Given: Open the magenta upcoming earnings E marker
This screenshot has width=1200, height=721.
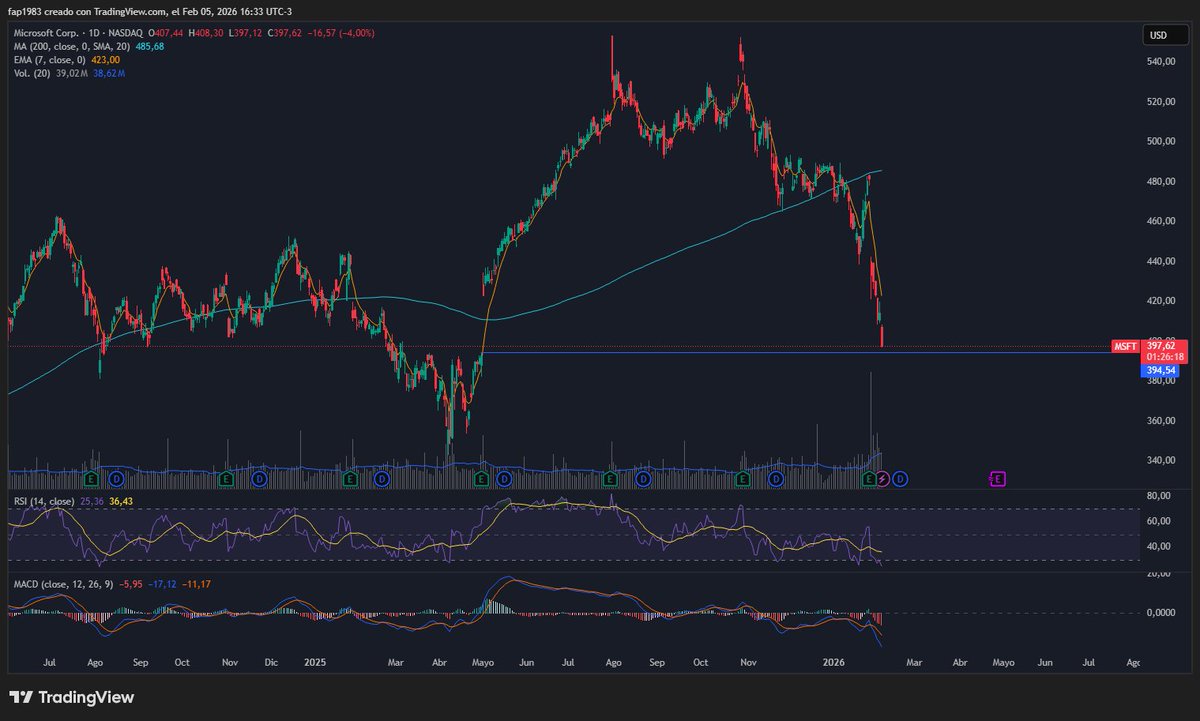Looking at the screenshot, I should (997, 479).
